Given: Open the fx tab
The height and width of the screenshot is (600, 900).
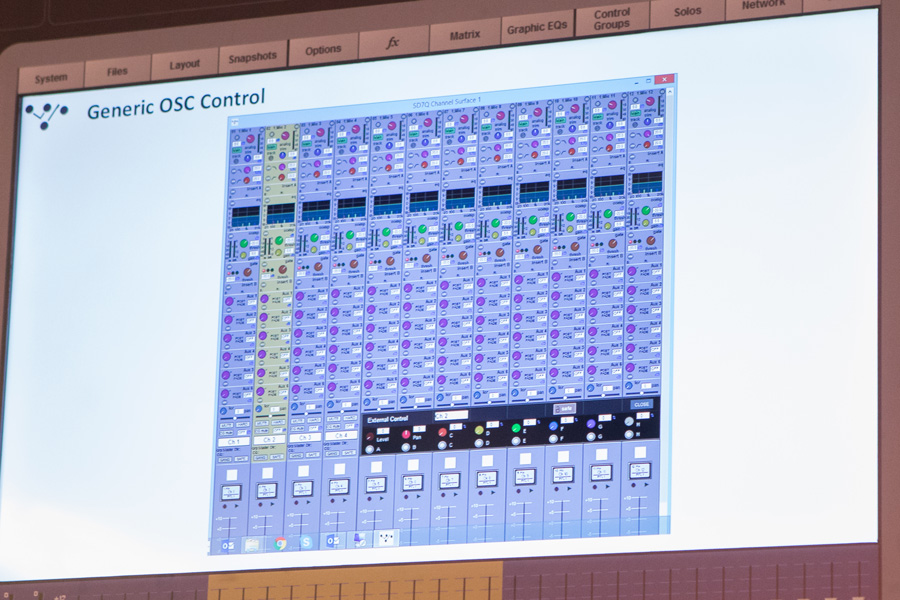Looking at the screenshot, I should pos(393,42).
